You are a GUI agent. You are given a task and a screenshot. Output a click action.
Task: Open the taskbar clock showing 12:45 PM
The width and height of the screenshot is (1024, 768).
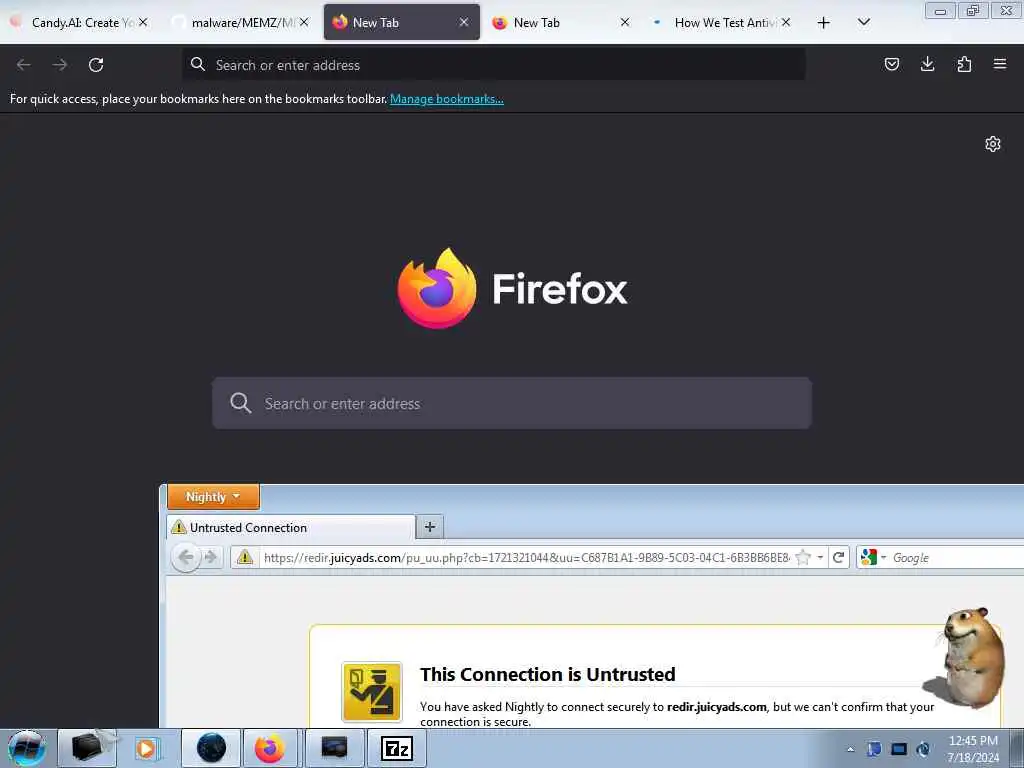coord(973,749)
